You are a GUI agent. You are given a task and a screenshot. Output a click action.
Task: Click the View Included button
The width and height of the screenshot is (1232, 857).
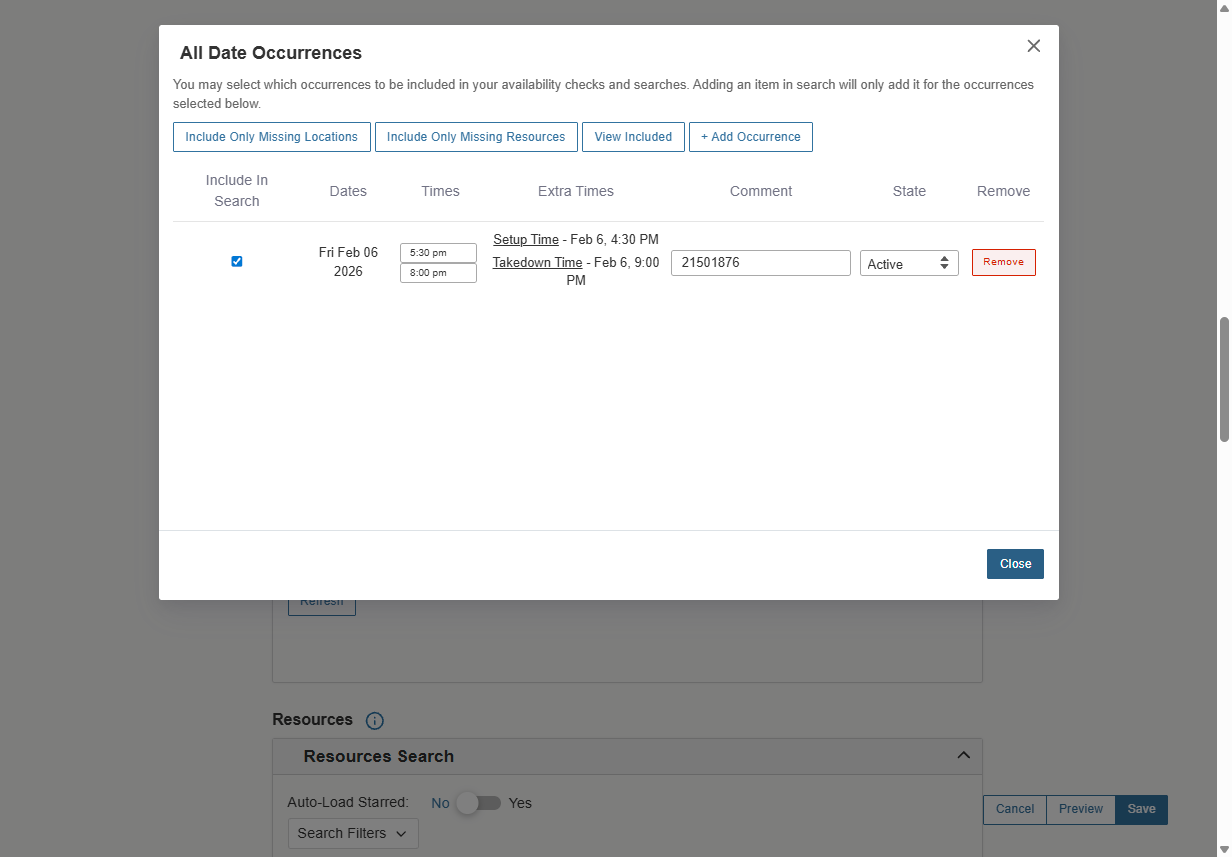click(634, 137)
